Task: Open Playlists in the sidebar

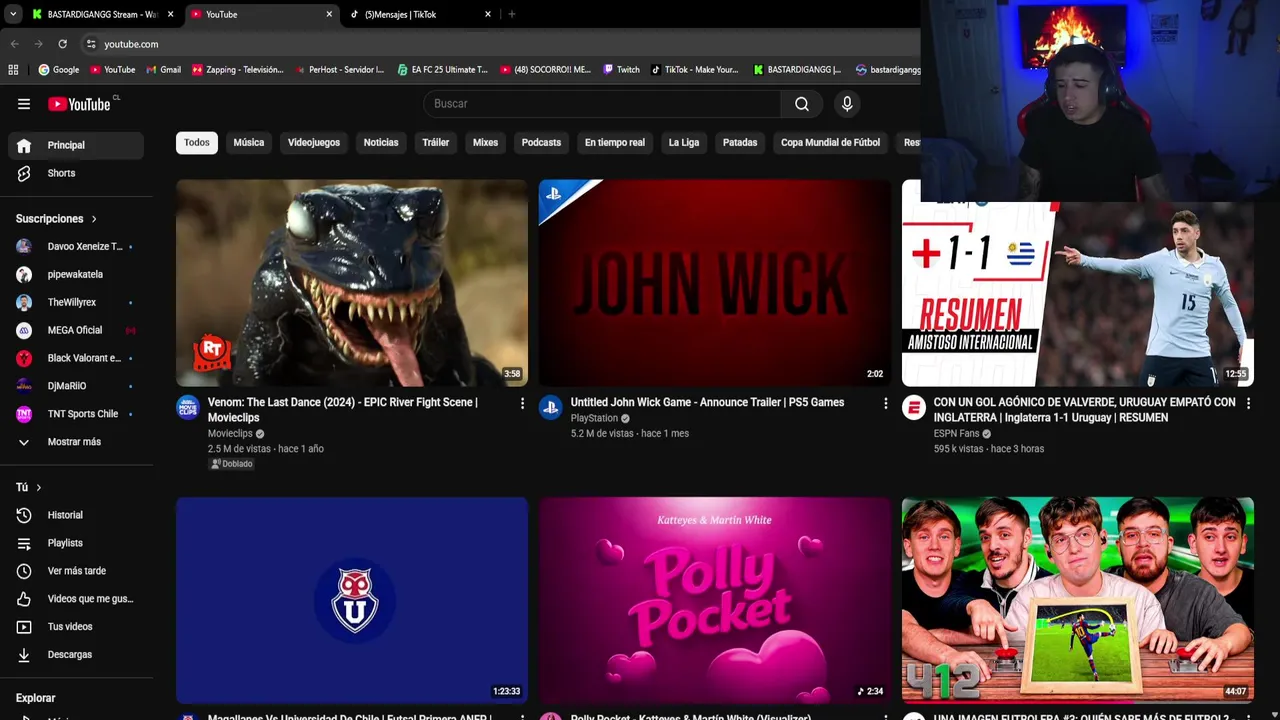Action: [76, 543]
